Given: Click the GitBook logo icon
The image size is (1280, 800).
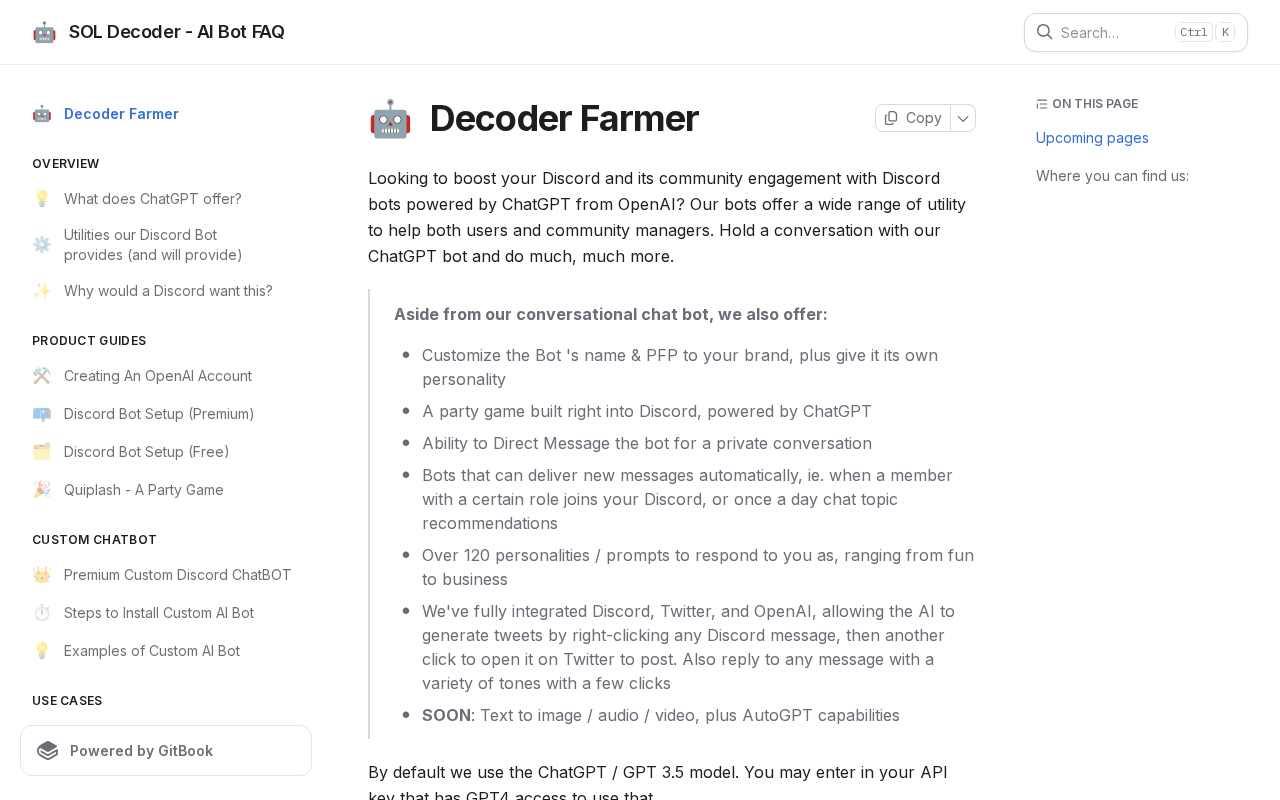Looking at the screenshot, I should [x=48, y=751].
